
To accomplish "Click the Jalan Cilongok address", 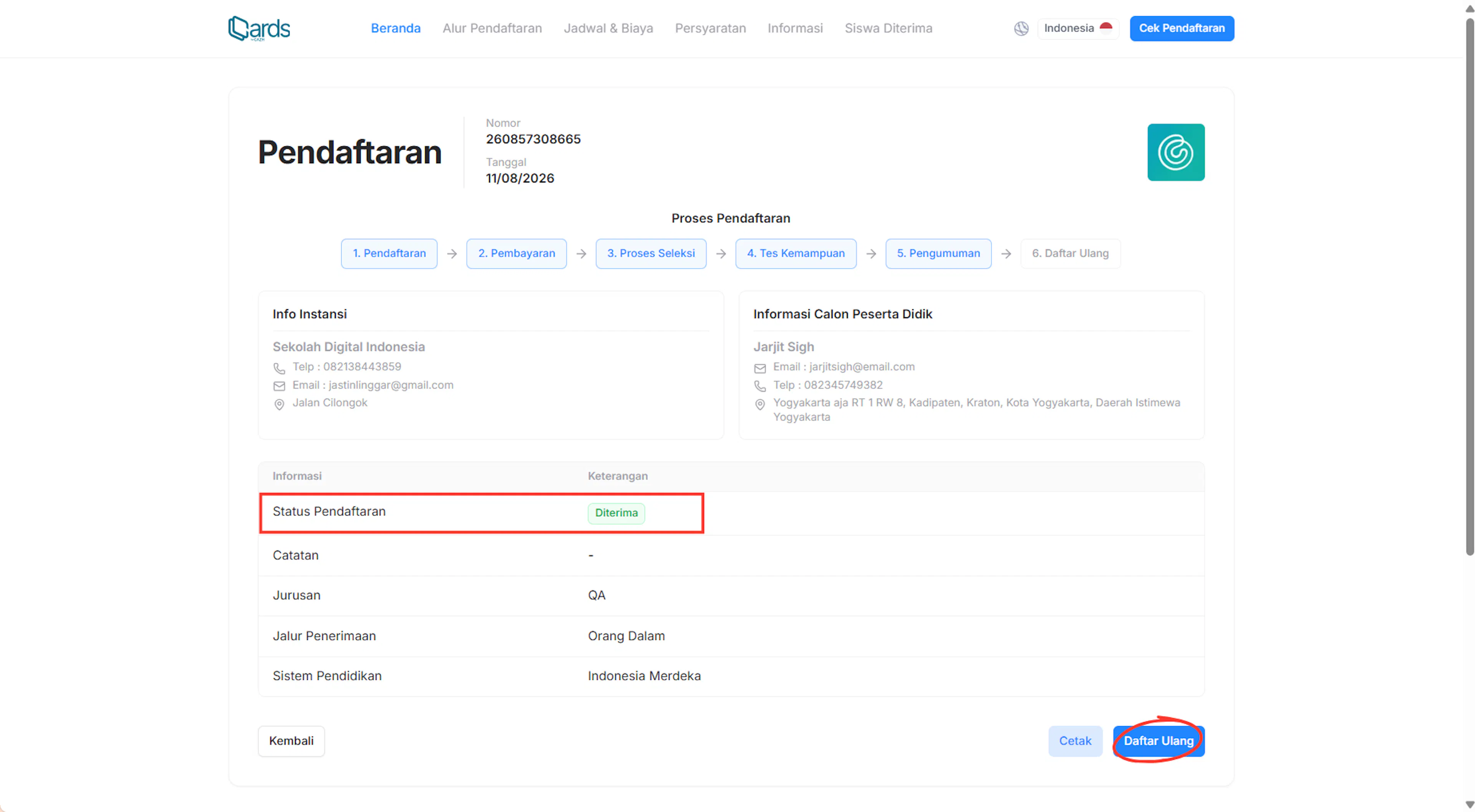I will [x=330, y=403].
